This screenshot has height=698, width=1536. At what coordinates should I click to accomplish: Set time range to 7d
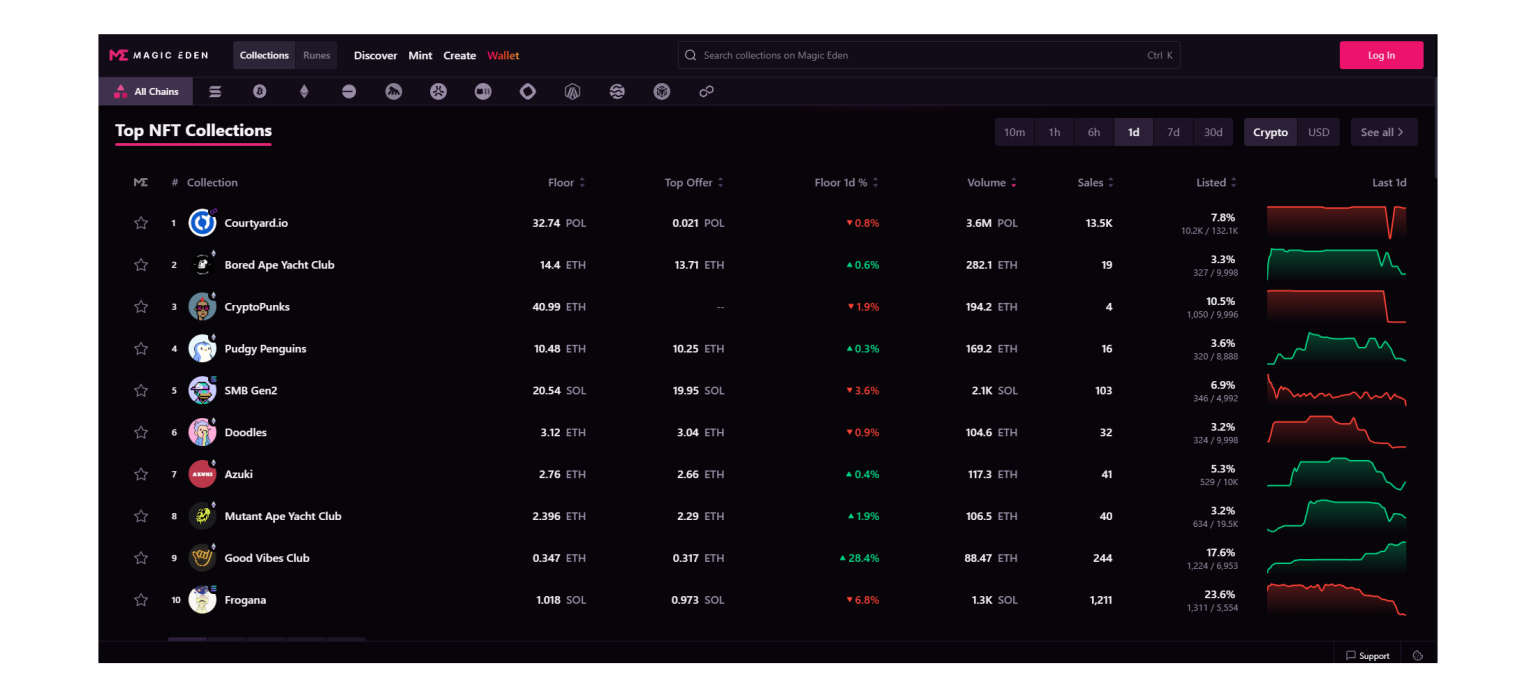click(1174, 132)
